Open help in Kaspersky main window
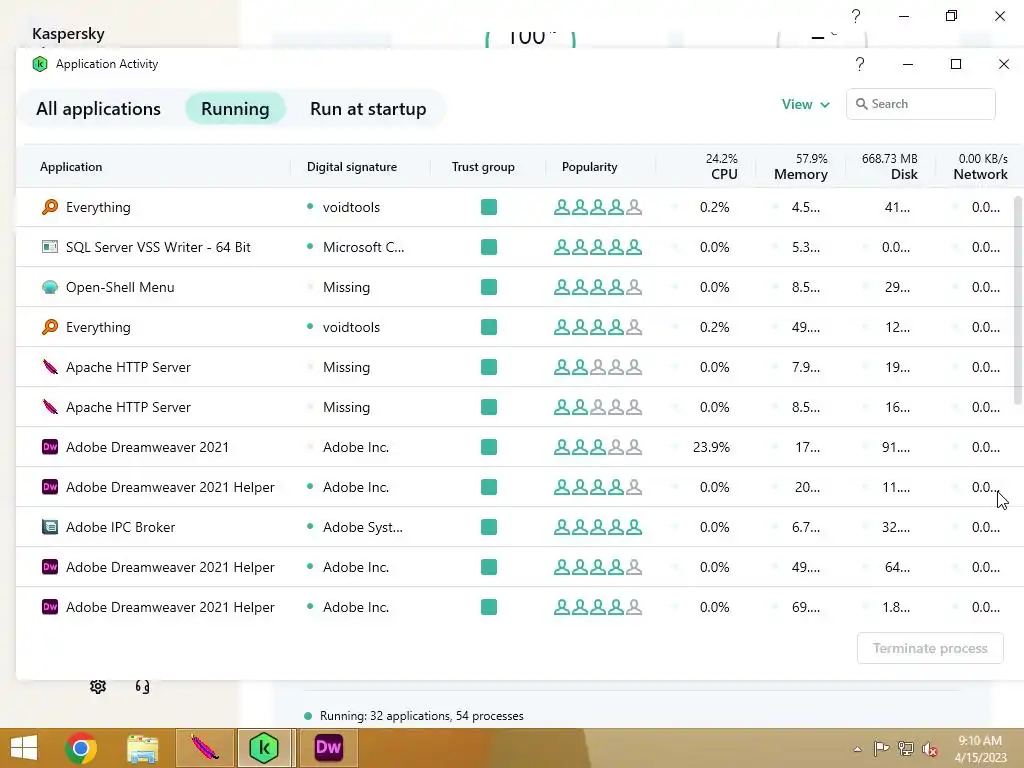Viewport: 1024px width, 768px height. click(x=856, y=16)
